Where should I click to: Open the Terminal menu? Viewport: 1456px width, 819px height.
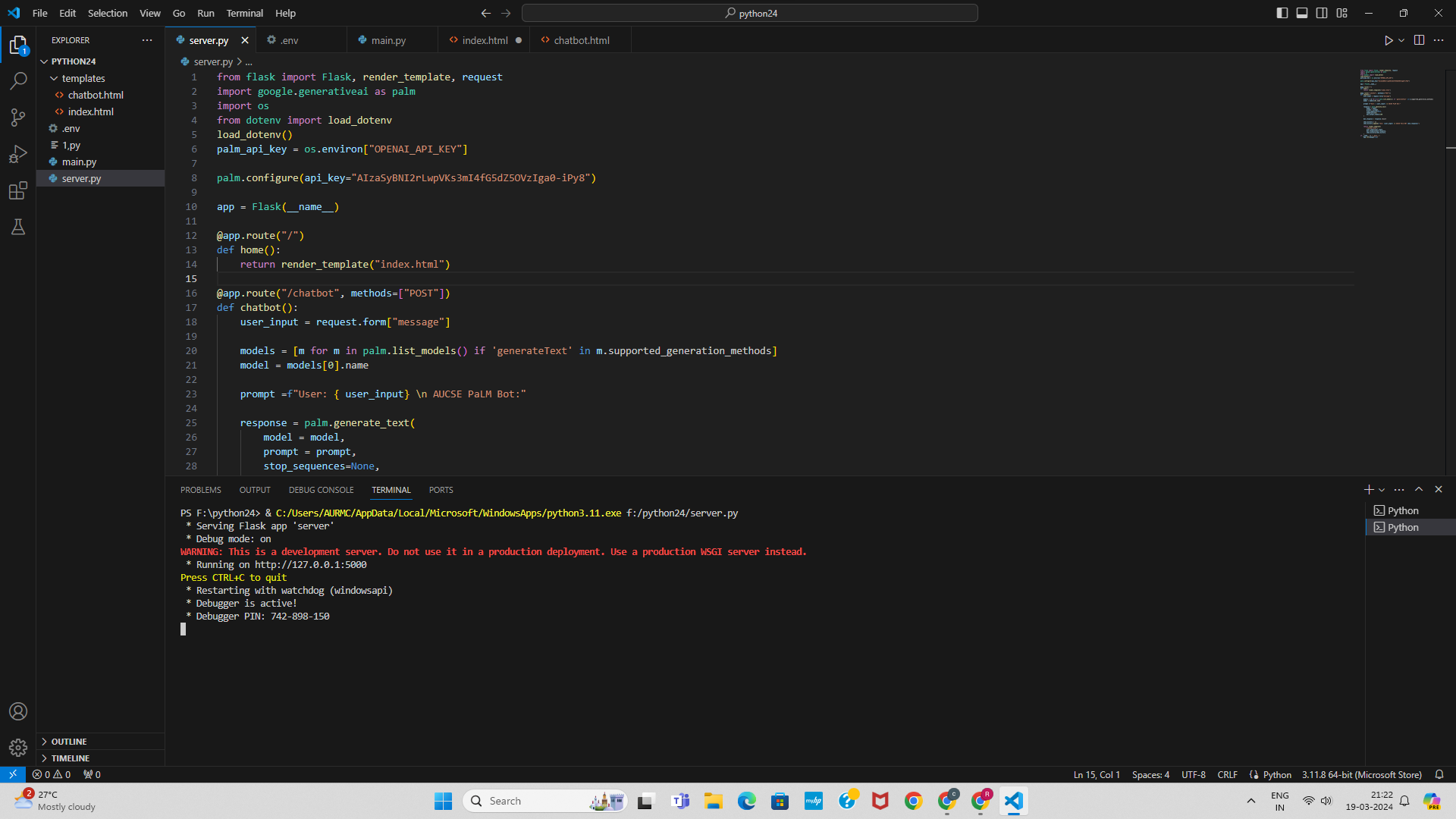244,13
